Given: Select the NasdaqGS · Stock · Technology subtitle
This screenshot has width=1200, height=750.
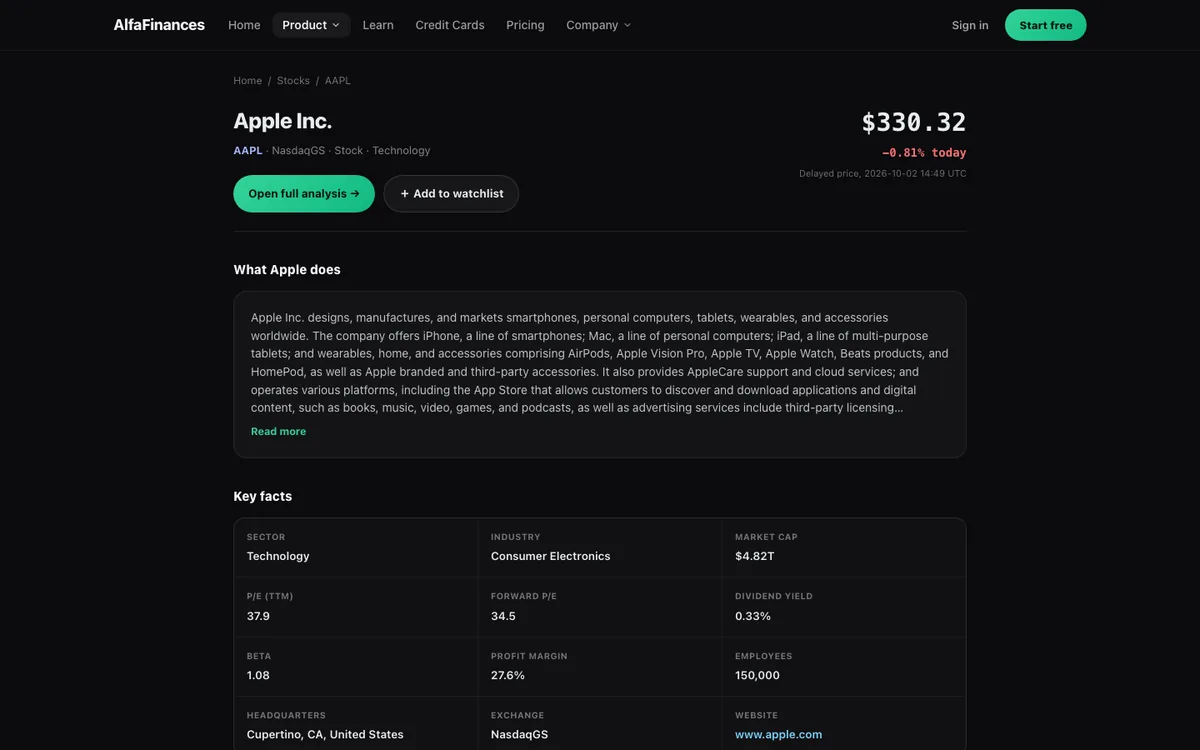Looking at the screenshot, I should coord(351,151).
